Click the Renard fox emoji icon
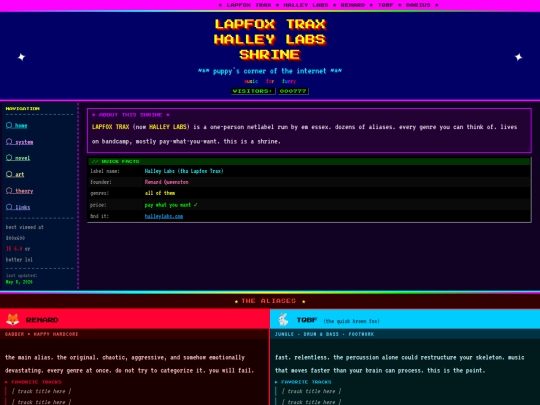This screenshot has height=405, width=540. tap(13, 319)
